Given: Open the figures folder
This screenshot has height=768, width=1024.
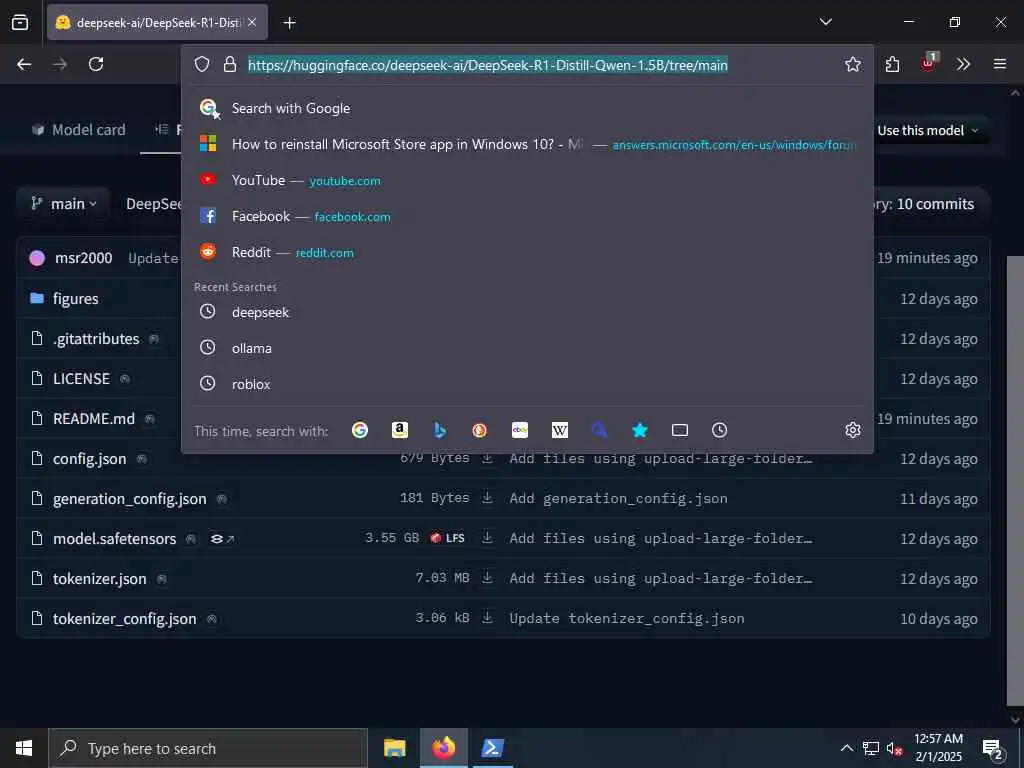Looking at the screenshot, I should pyautogui.click(x=76, y=299).
